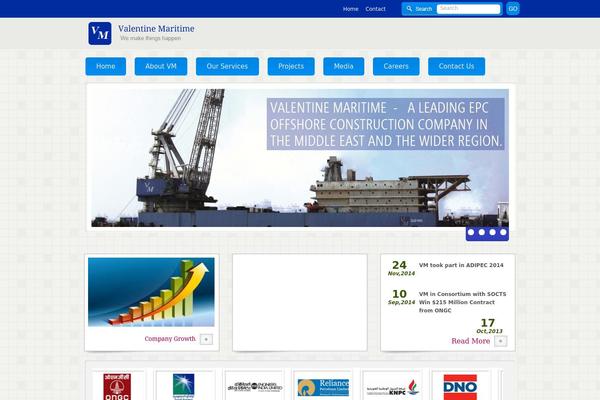Open VM took part in ADIPEC 2014

tap(461, 265)
